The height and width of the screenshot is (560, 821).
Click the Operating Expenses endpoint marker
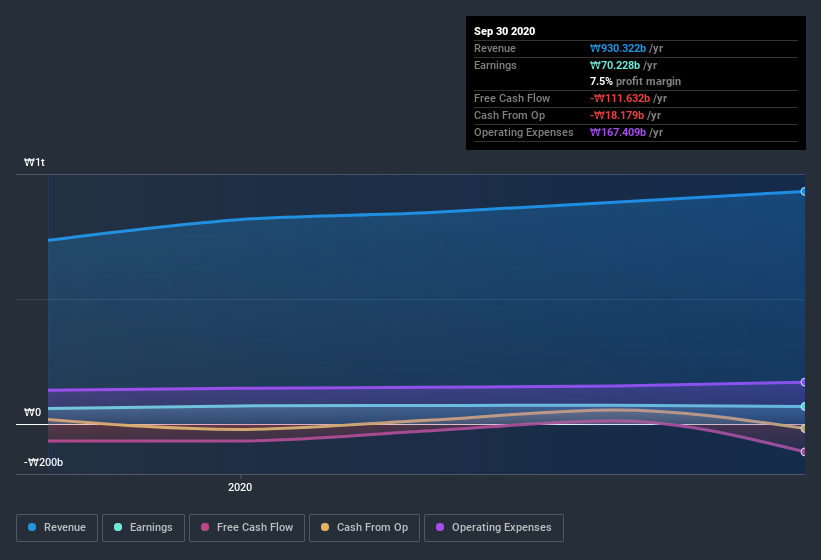803,382
